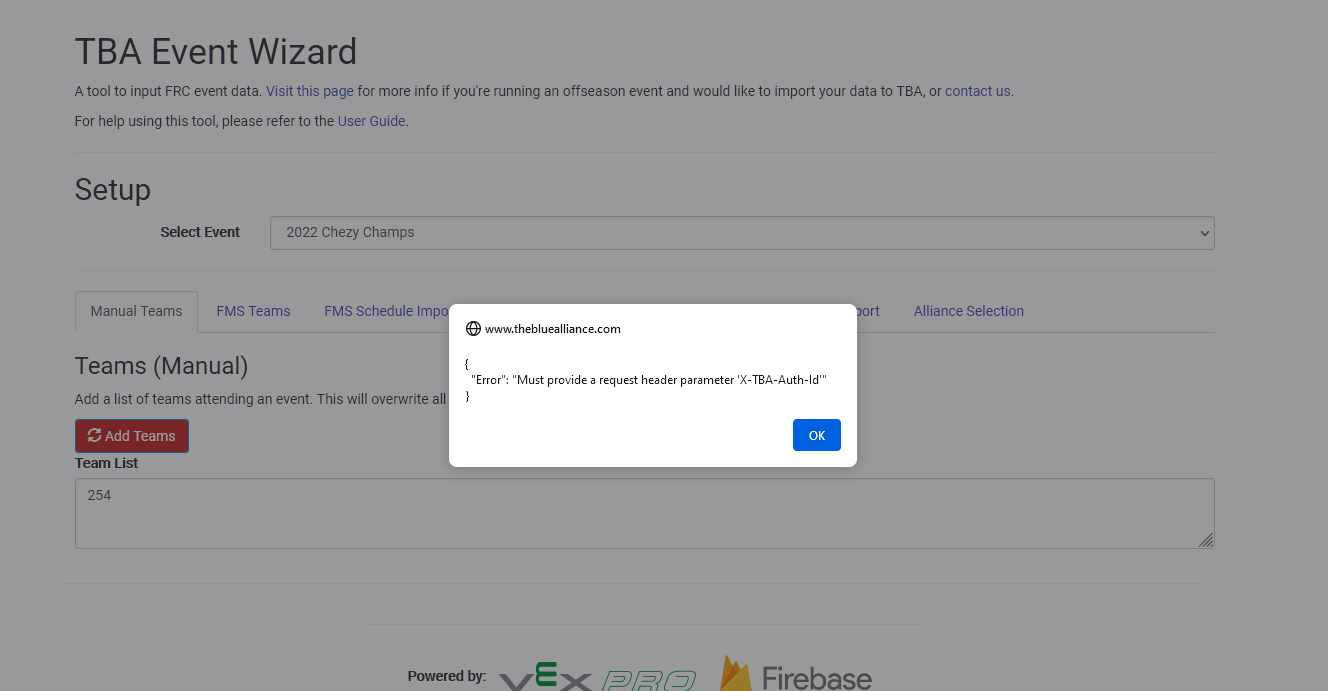Click the resize grip of the Team List box

(1207, 542)
